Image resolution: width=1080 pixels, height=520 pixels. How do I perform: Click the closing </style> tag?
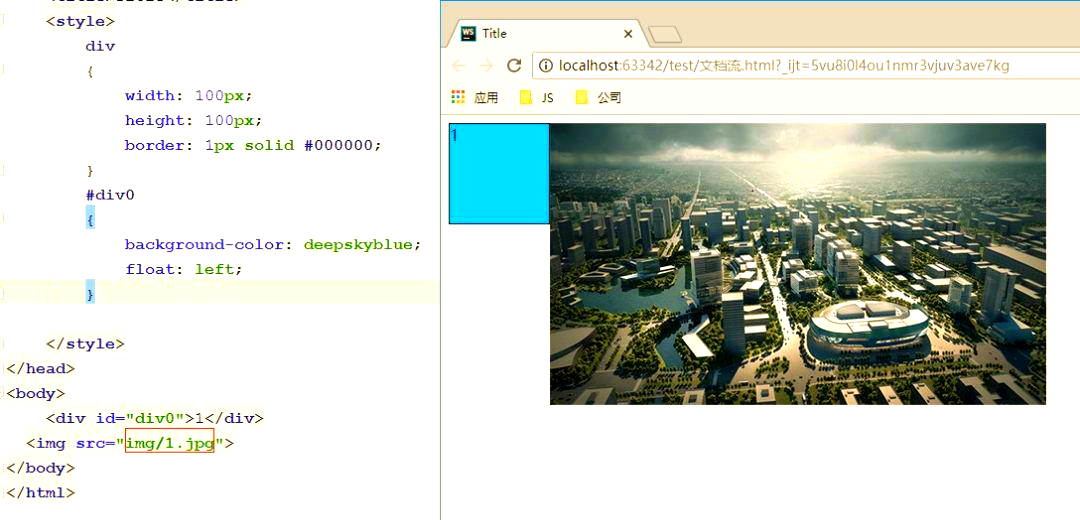[85, 344]
